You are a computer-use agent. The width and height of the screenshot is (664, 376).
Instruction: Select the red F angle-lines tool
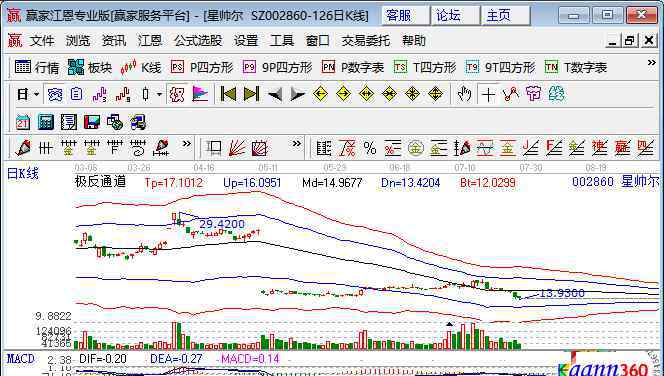tap(553, 148)
